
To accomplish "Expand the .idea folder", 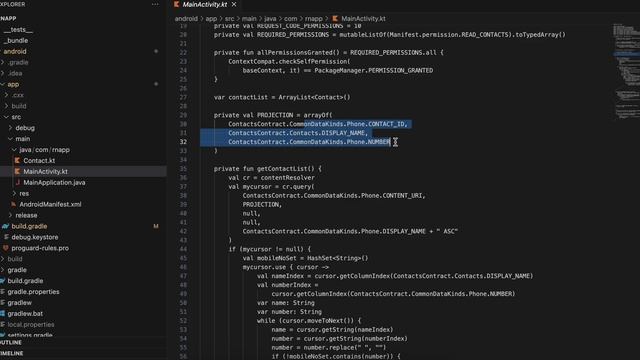I will 3,73.
